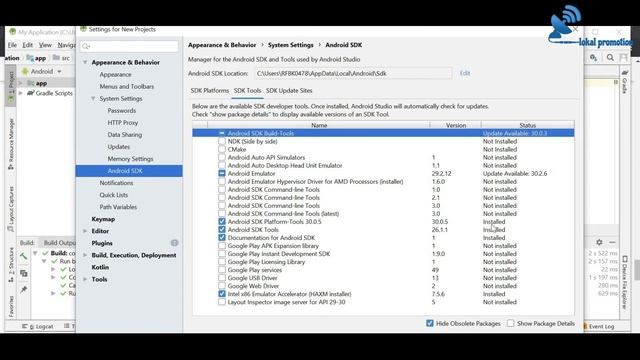The width and height of the screenshot is (640, 360).
Task: Open the Edit menu
Action: (x=27, y=45)
